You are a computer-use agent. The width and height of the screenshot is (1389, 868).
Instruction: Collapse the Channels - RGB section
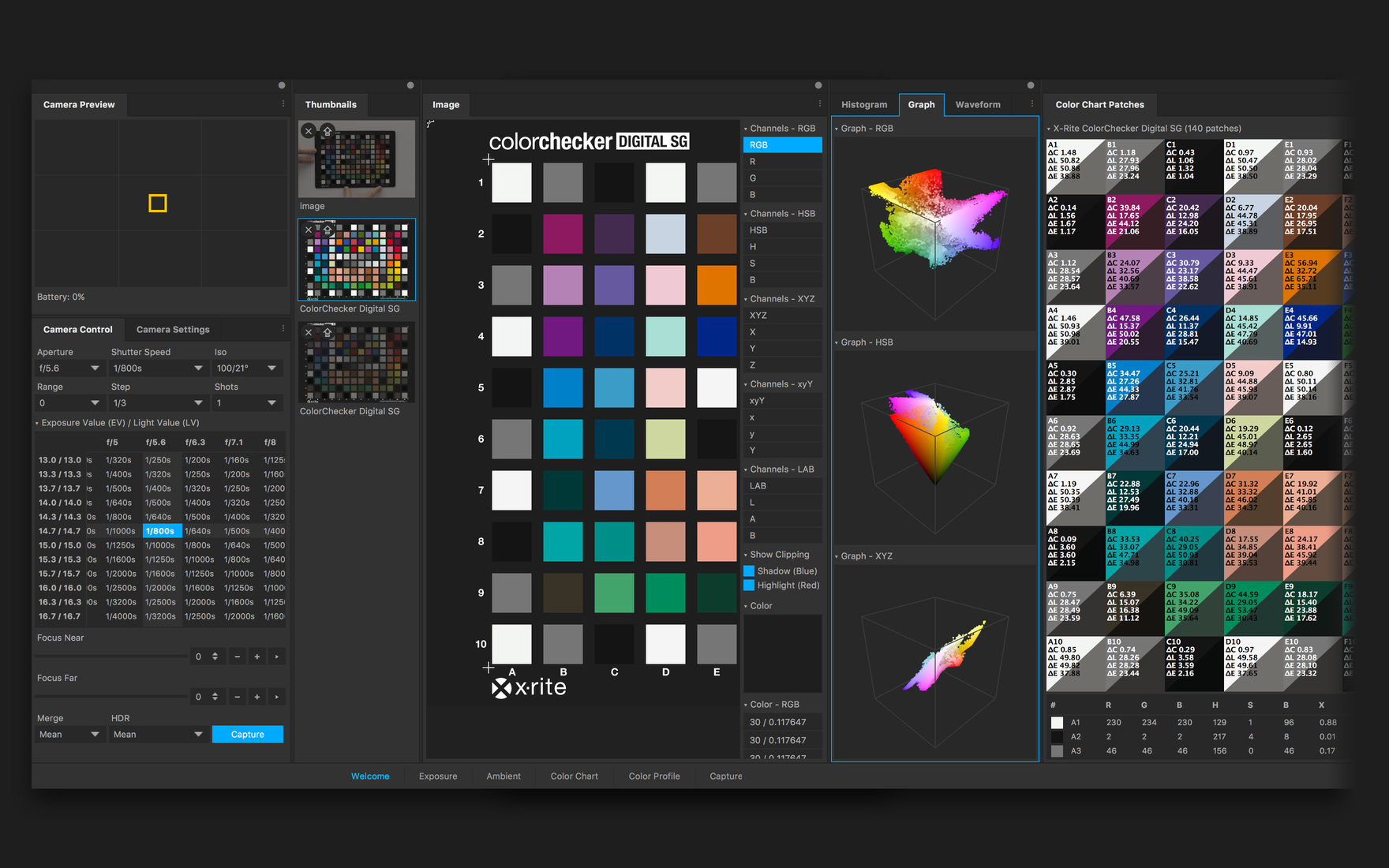point(746,129)
